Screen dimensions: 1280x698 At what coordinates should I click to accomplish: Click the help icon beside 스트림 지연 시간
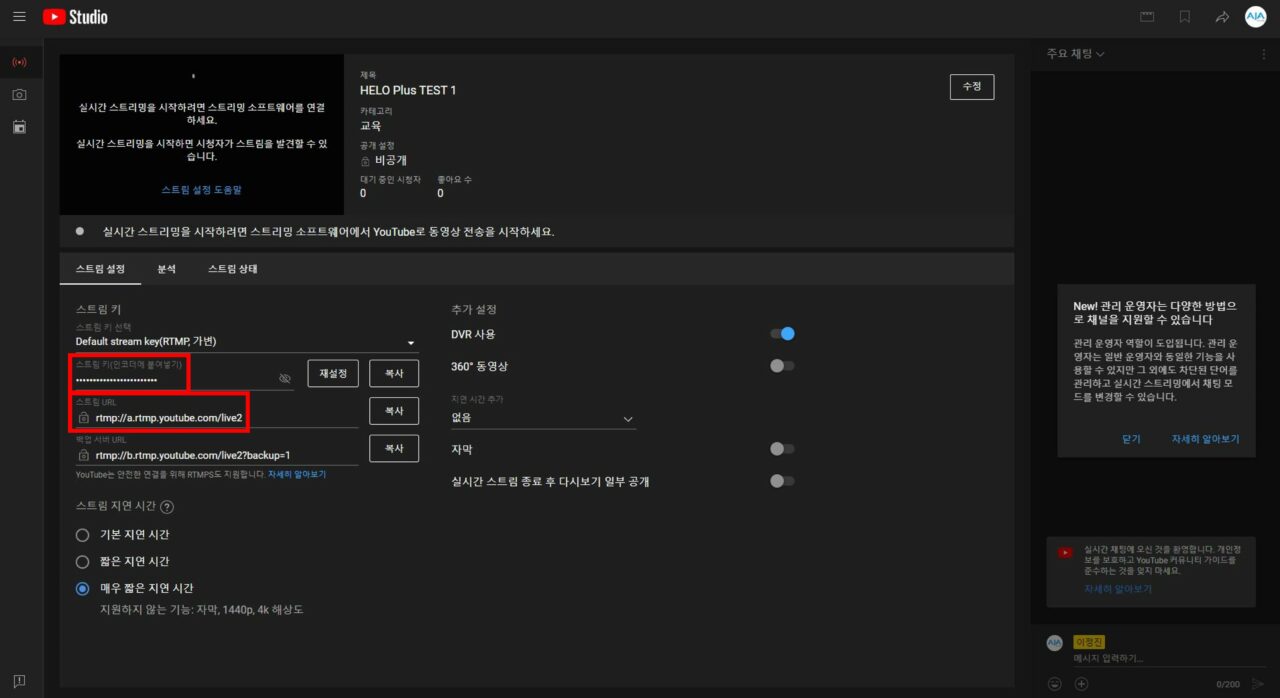167,507
